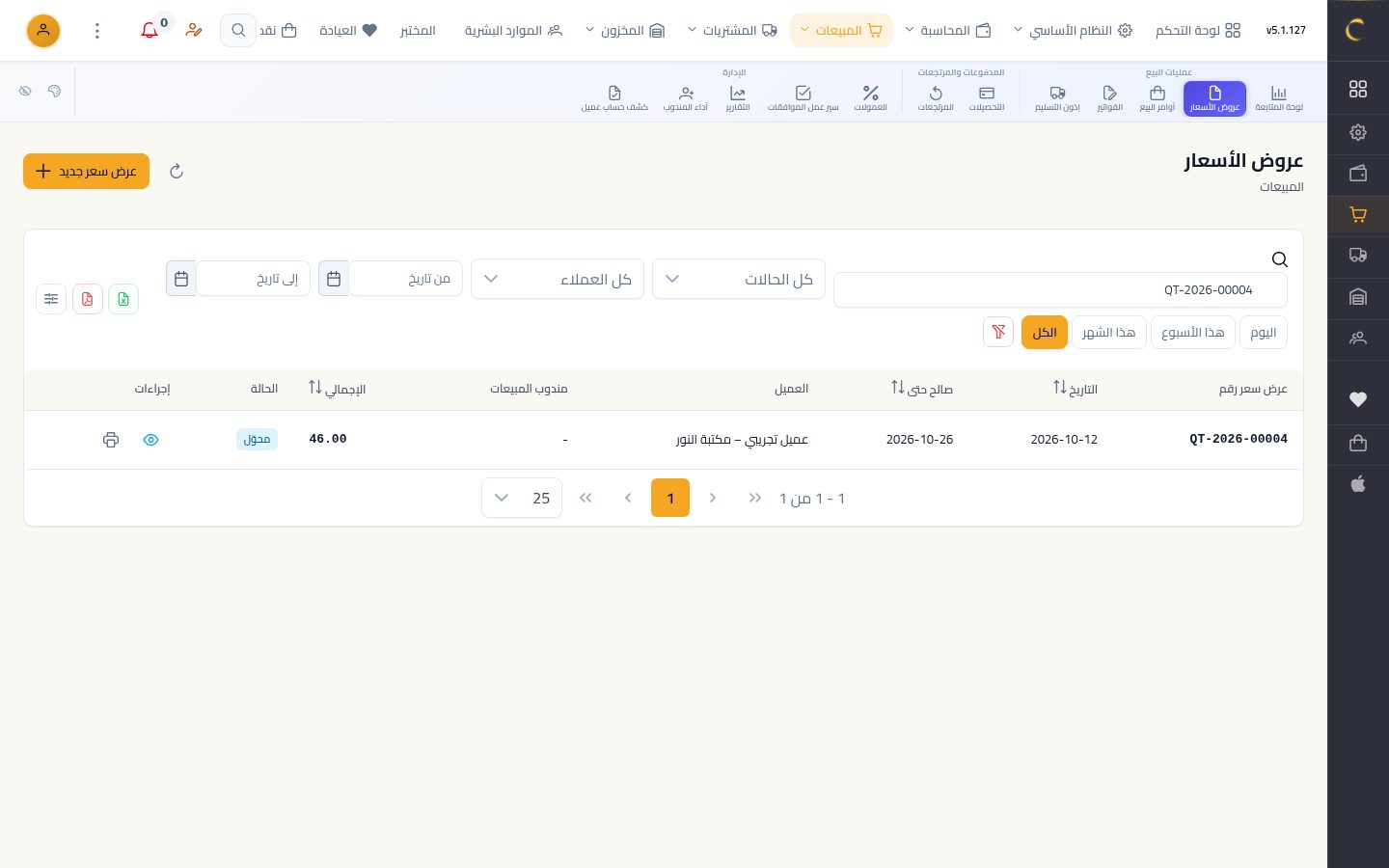Open أوامر البيع sales orders

(1157, 98)
